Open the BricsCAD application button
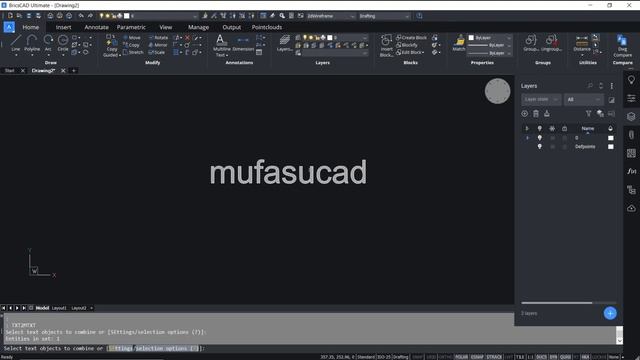The width and height of the screenshot is (640, 360). (x=9, y=27)
